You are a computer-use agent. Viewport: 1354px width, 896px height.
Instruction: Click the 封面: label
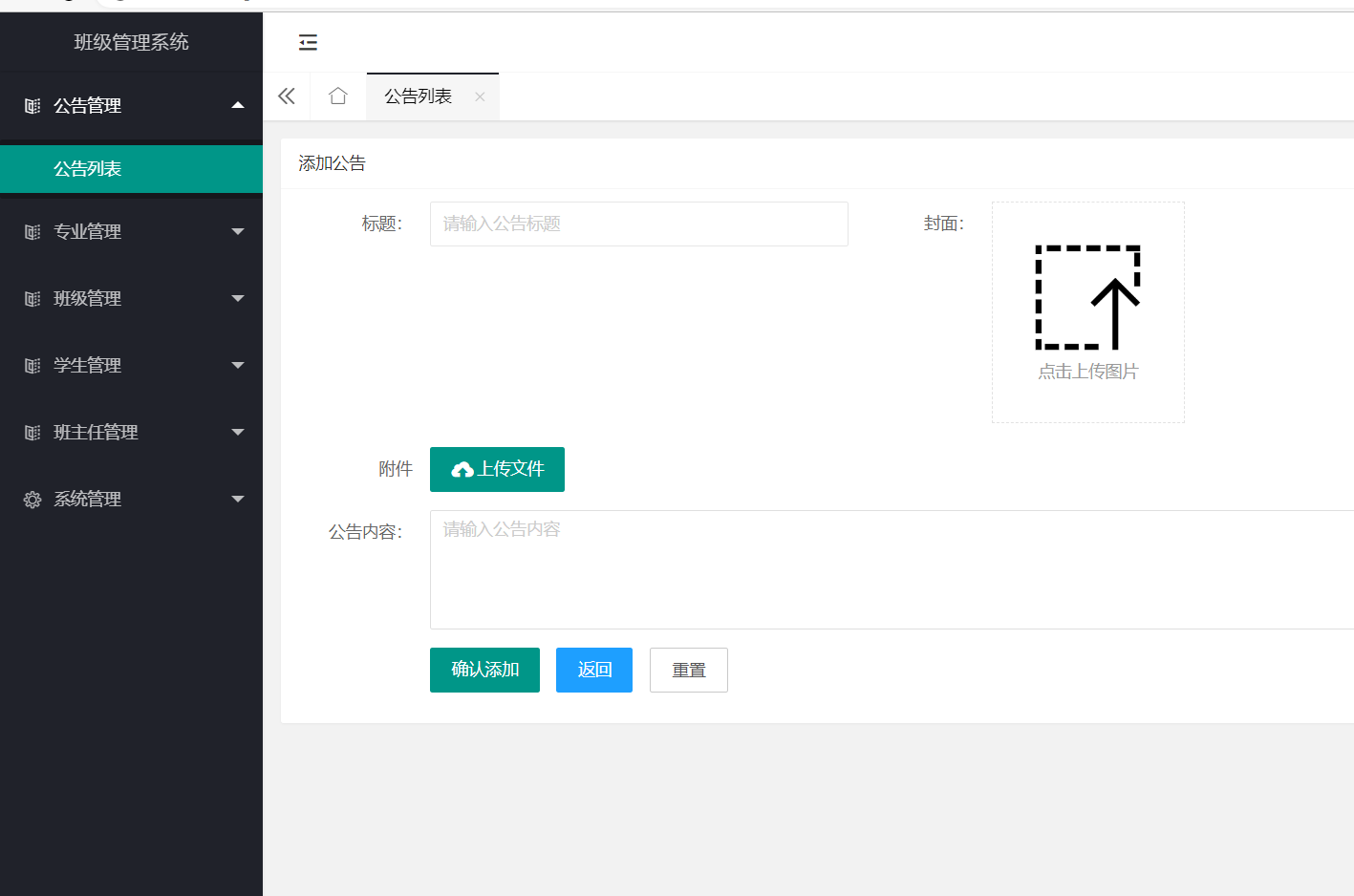(944, 224)
